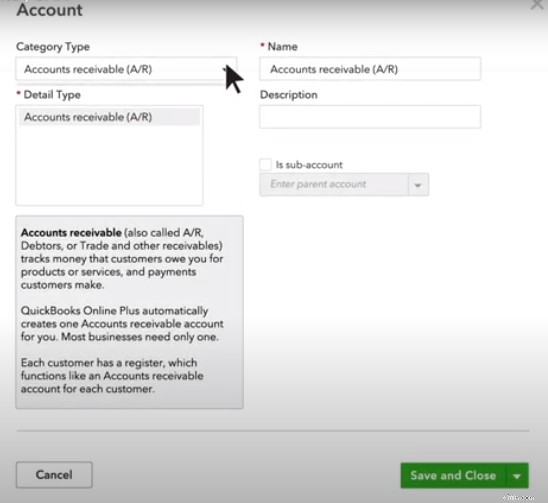Cancel the account dialog

pos(54,475)
